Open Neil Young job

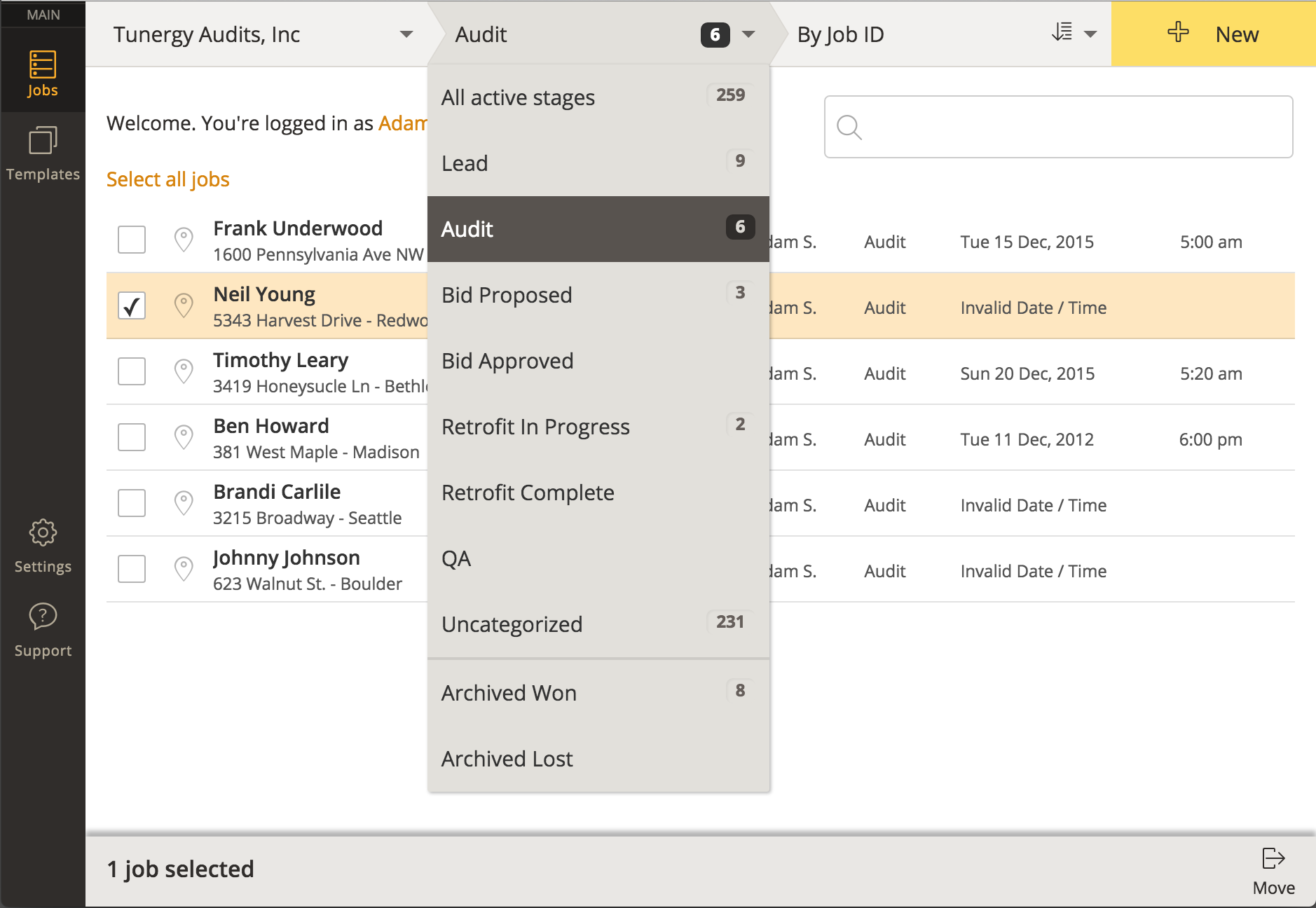264,294
